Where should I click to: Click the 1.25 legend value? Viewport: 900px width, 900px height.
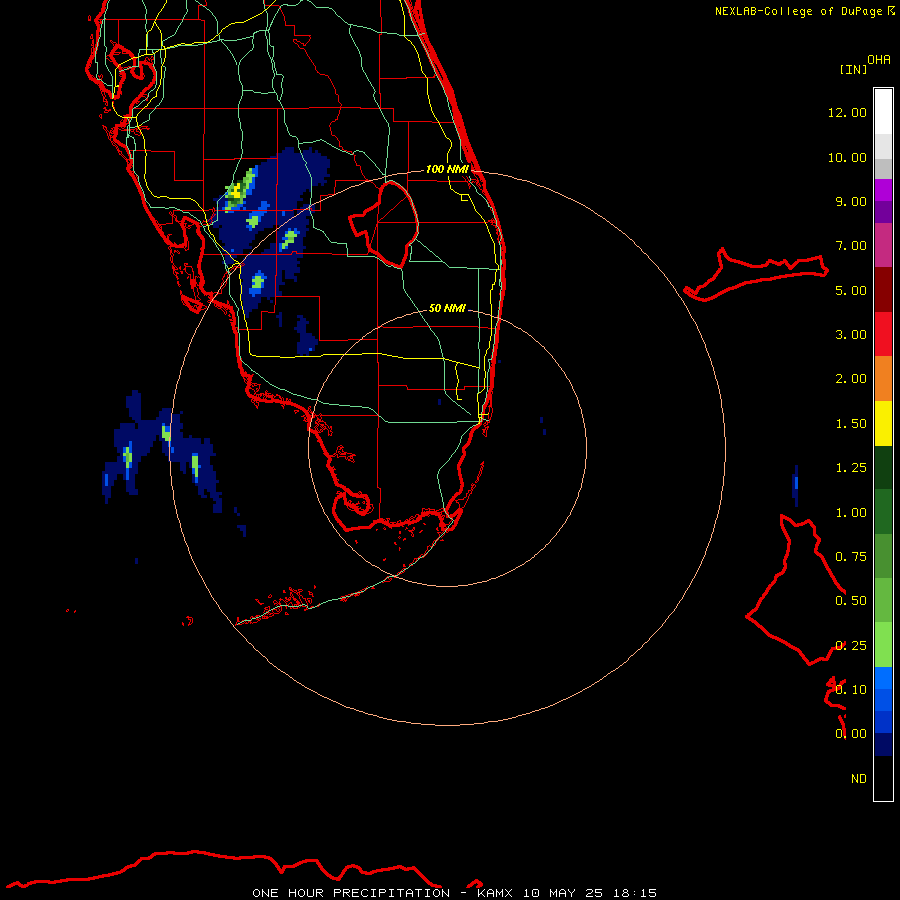[x=851, y=468]
